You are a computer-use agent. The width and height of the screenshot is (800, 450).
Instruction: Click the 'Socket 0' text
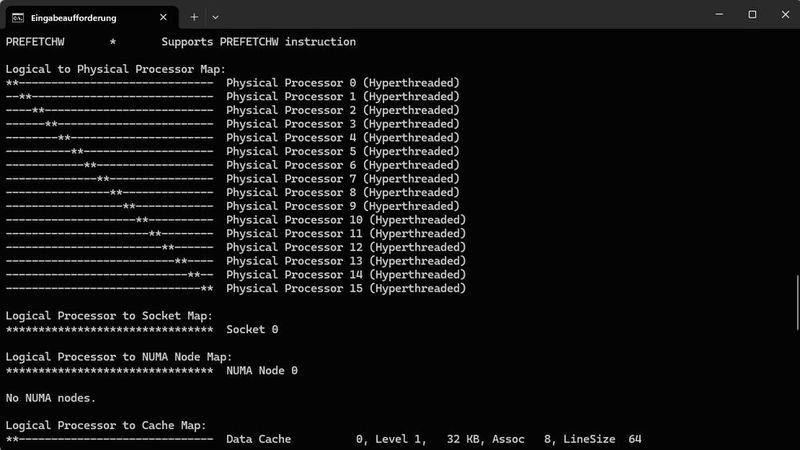252,329
